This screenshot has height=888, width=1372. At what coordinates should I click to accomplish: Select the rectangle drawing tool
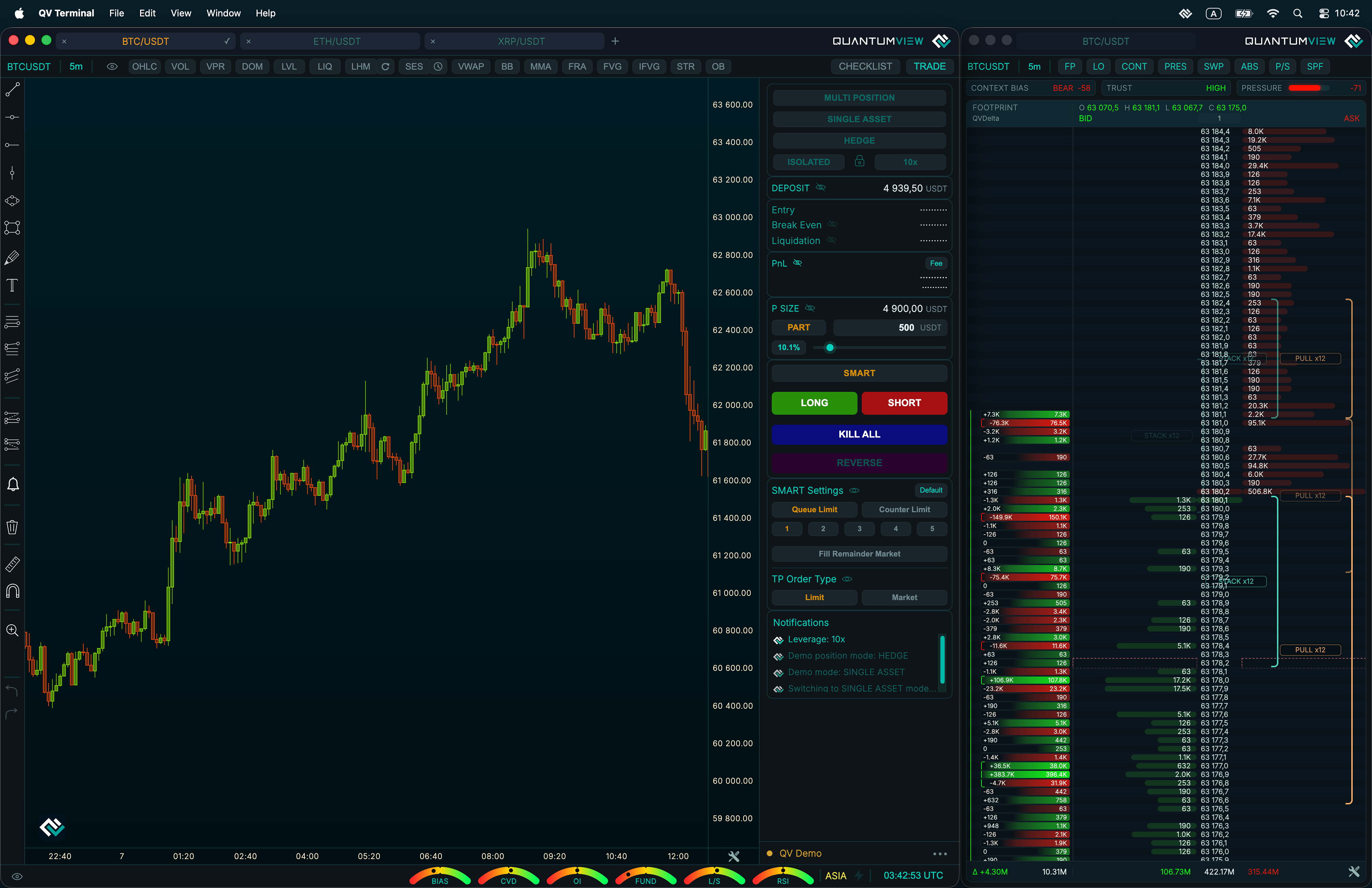coord(12,228)
